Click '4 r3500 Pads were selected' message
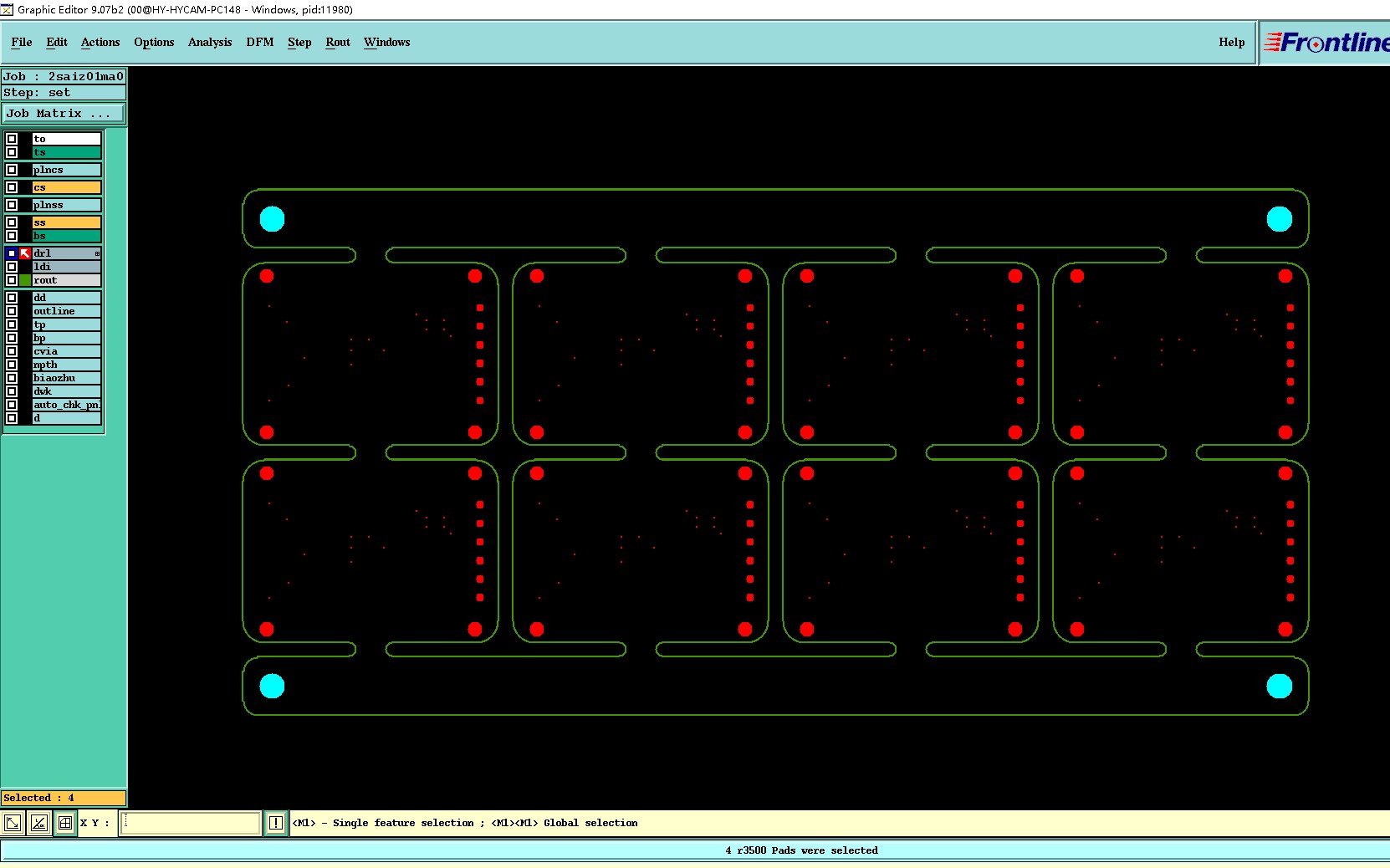 coord(801,850)
